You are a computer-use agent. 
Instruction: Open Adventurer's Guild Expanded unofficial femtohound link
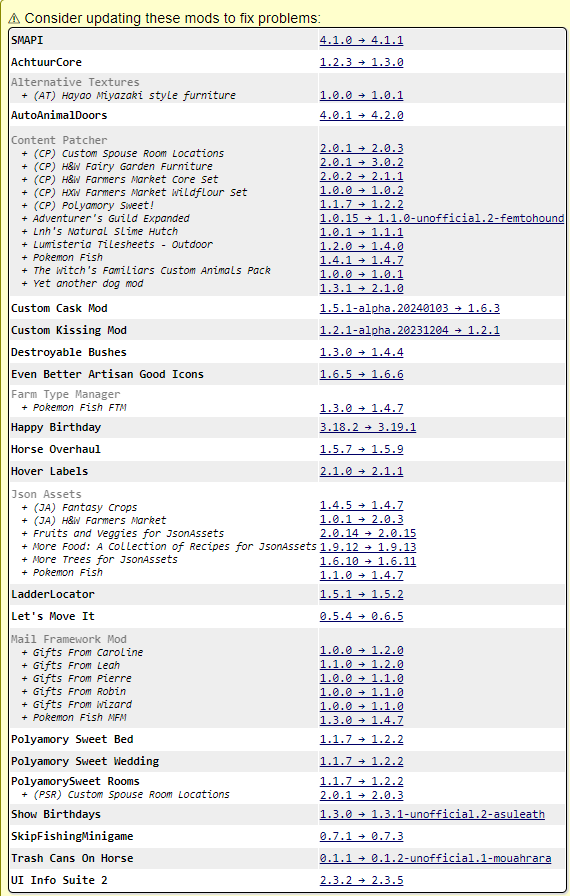pyautogui.click(x=441, y=218)
